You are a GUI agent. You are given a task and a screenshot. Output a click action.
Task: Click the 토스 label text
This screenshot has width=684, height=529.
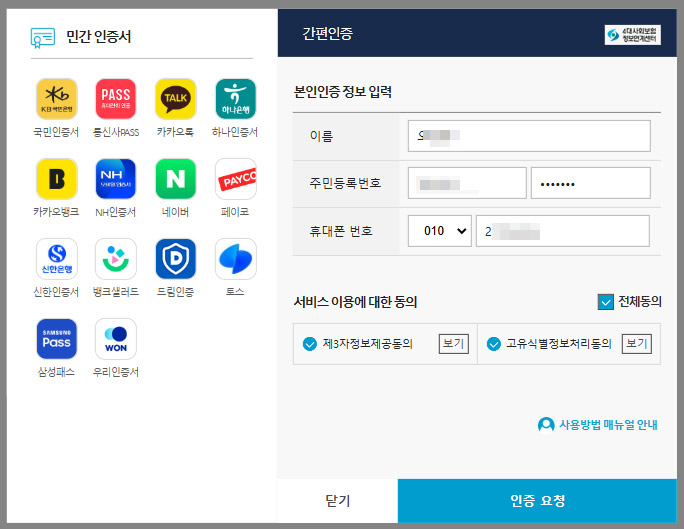(x=235, y=291)
